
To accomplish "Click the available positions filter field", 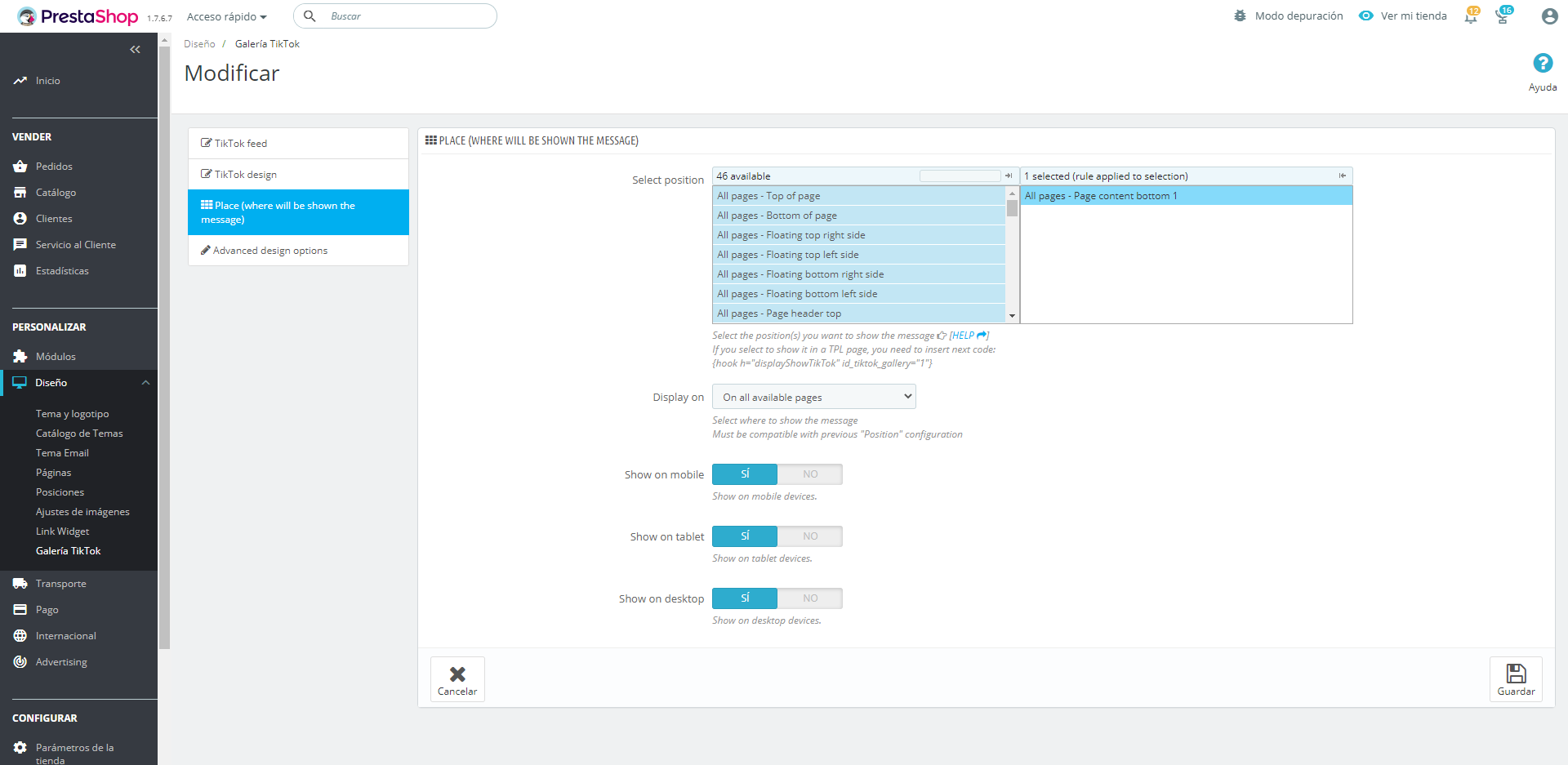I will (960, 176).
